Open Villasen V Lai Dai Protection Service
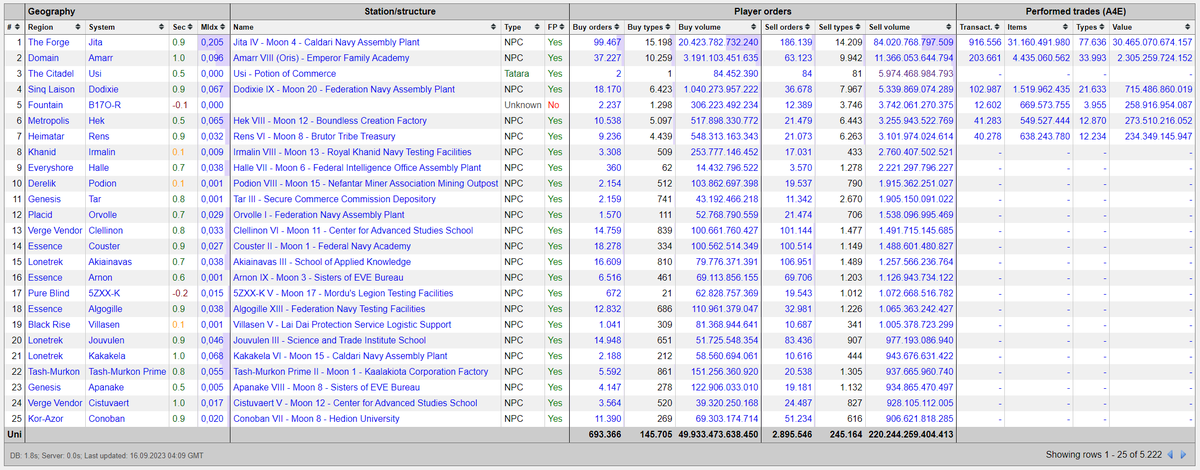 [341, 325]
